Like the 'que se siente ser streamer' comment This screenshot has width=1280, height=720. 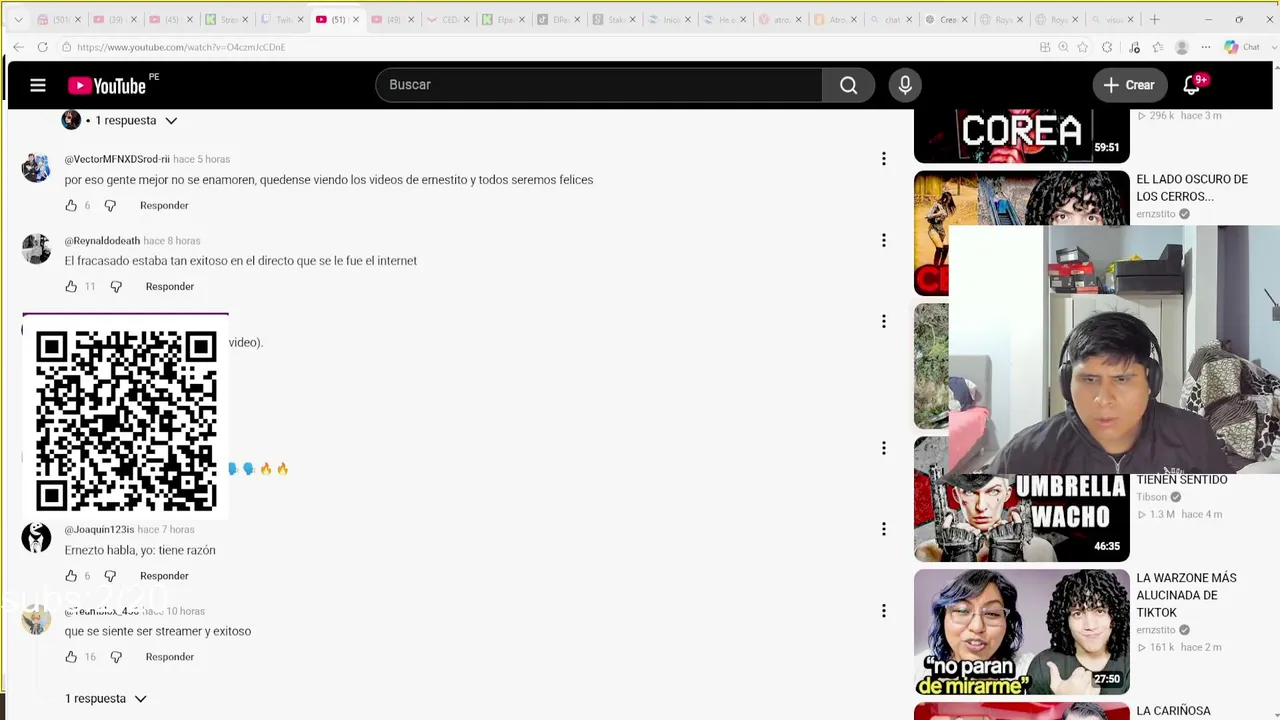71,657
